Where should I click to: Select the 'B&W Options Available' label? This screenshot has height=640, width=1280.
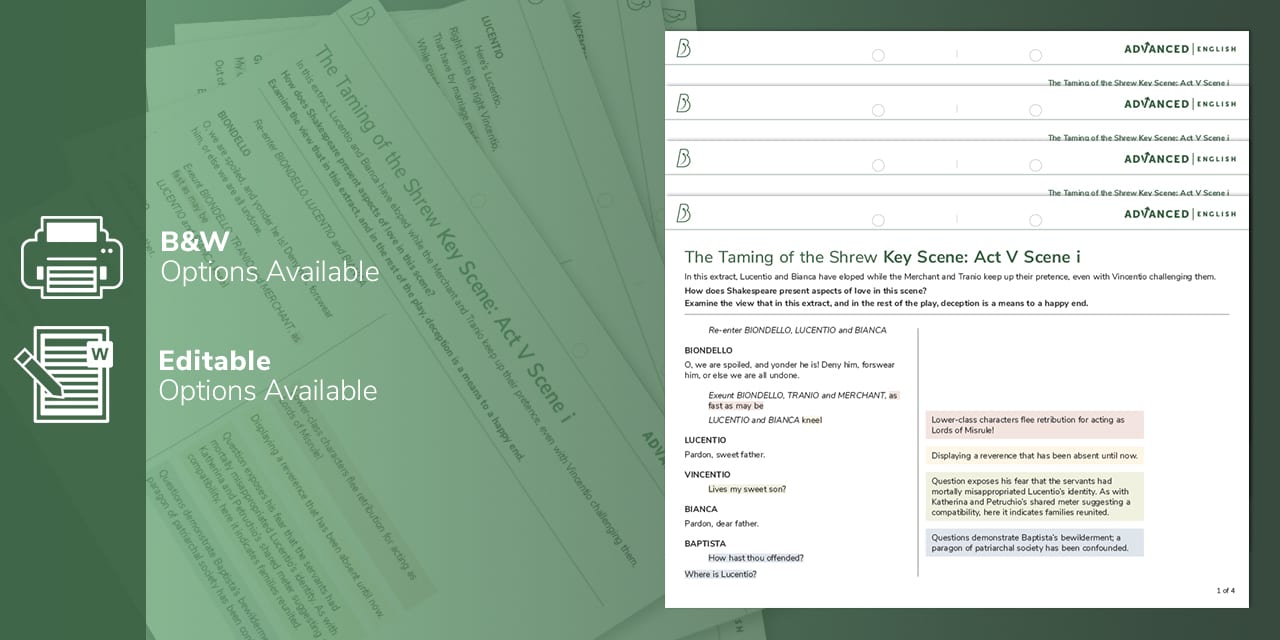click(269, 257)
